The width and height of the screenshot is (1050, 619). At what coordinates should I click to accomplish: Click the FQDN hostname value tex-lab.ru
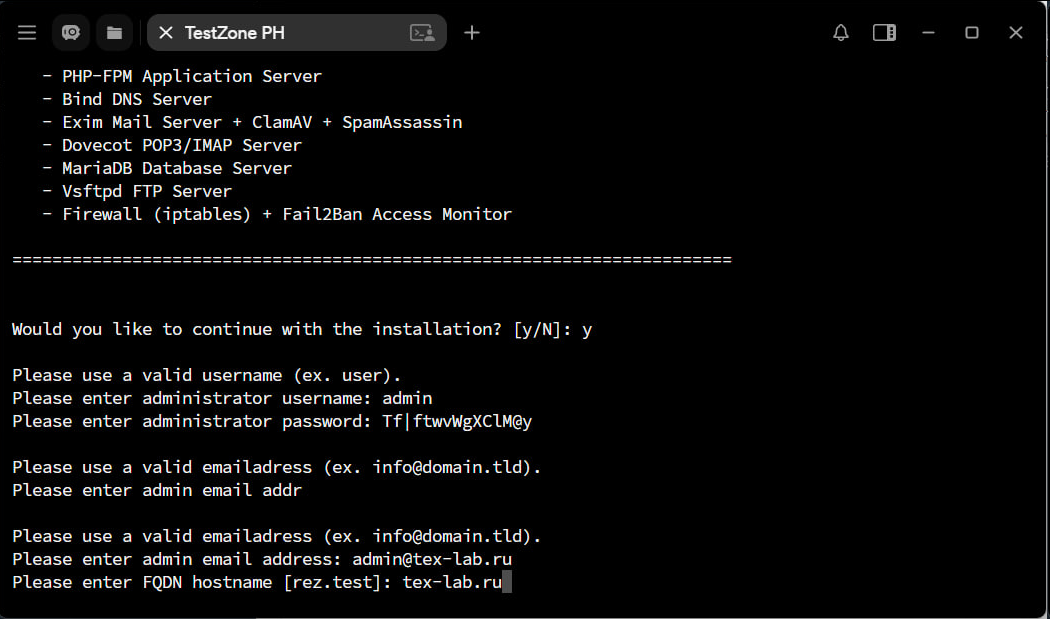452,582
